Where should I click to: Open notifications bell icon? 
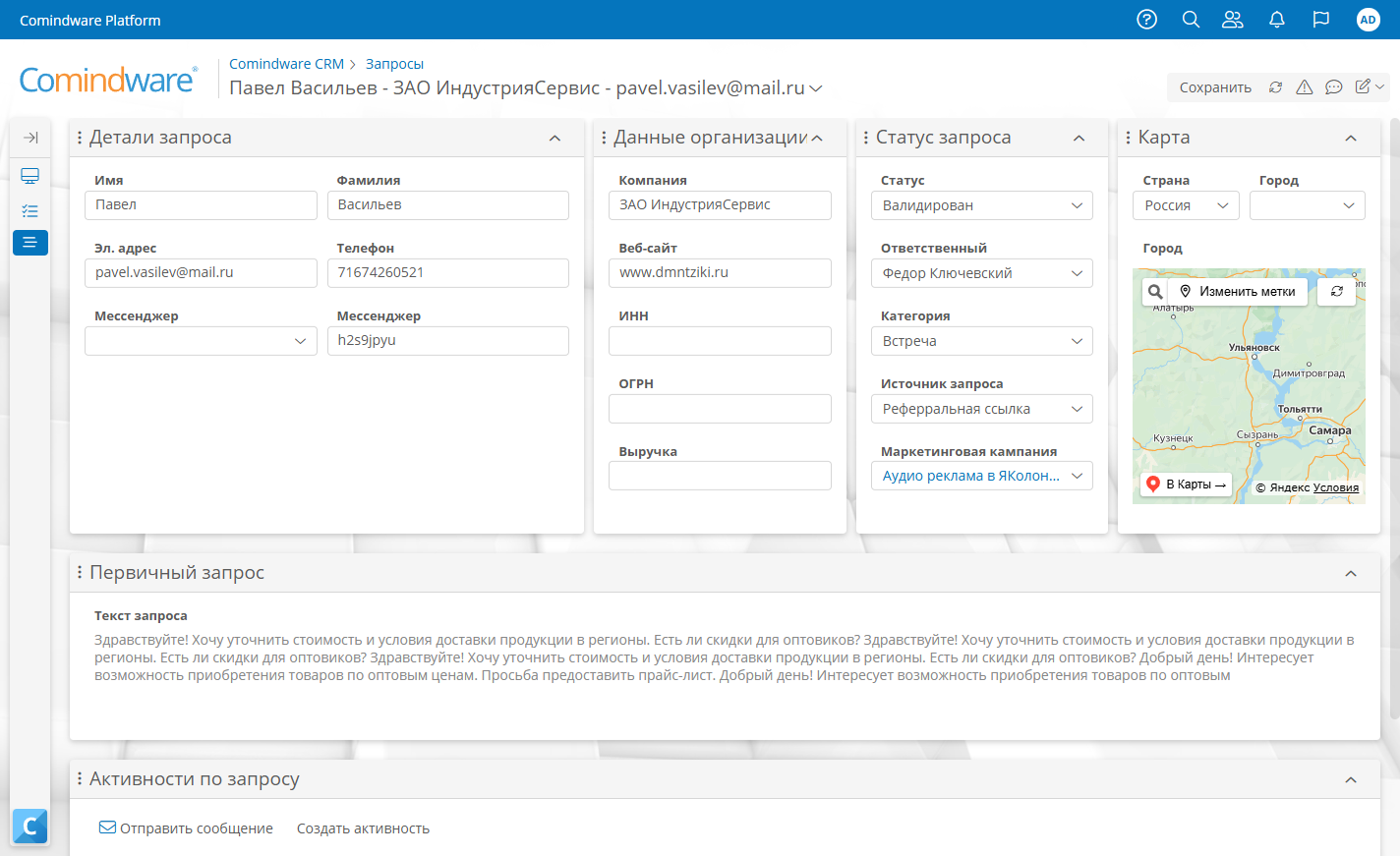tap(1277, 20)
